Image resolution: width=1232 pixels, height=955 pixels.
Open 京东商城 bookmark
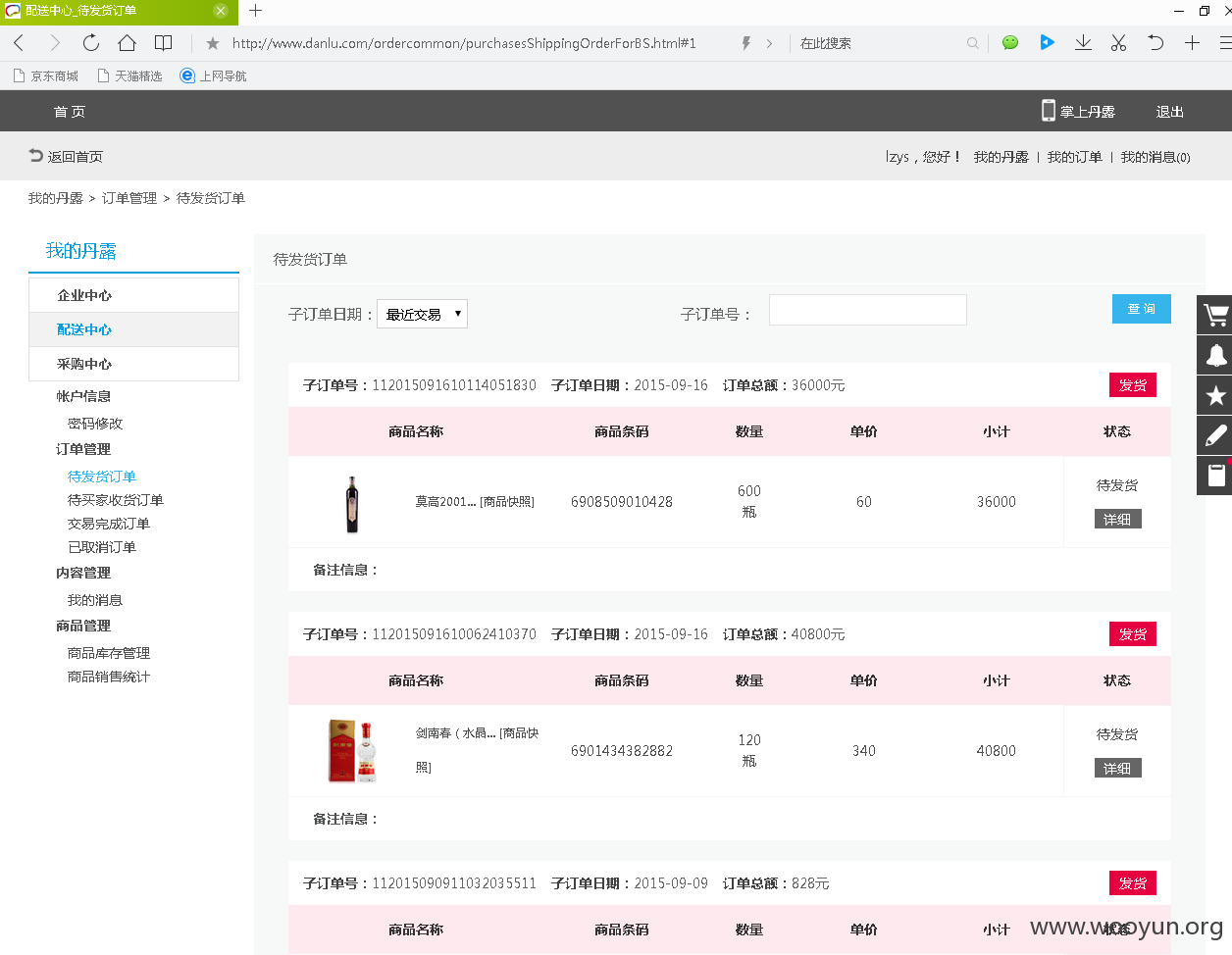(45, 75)
